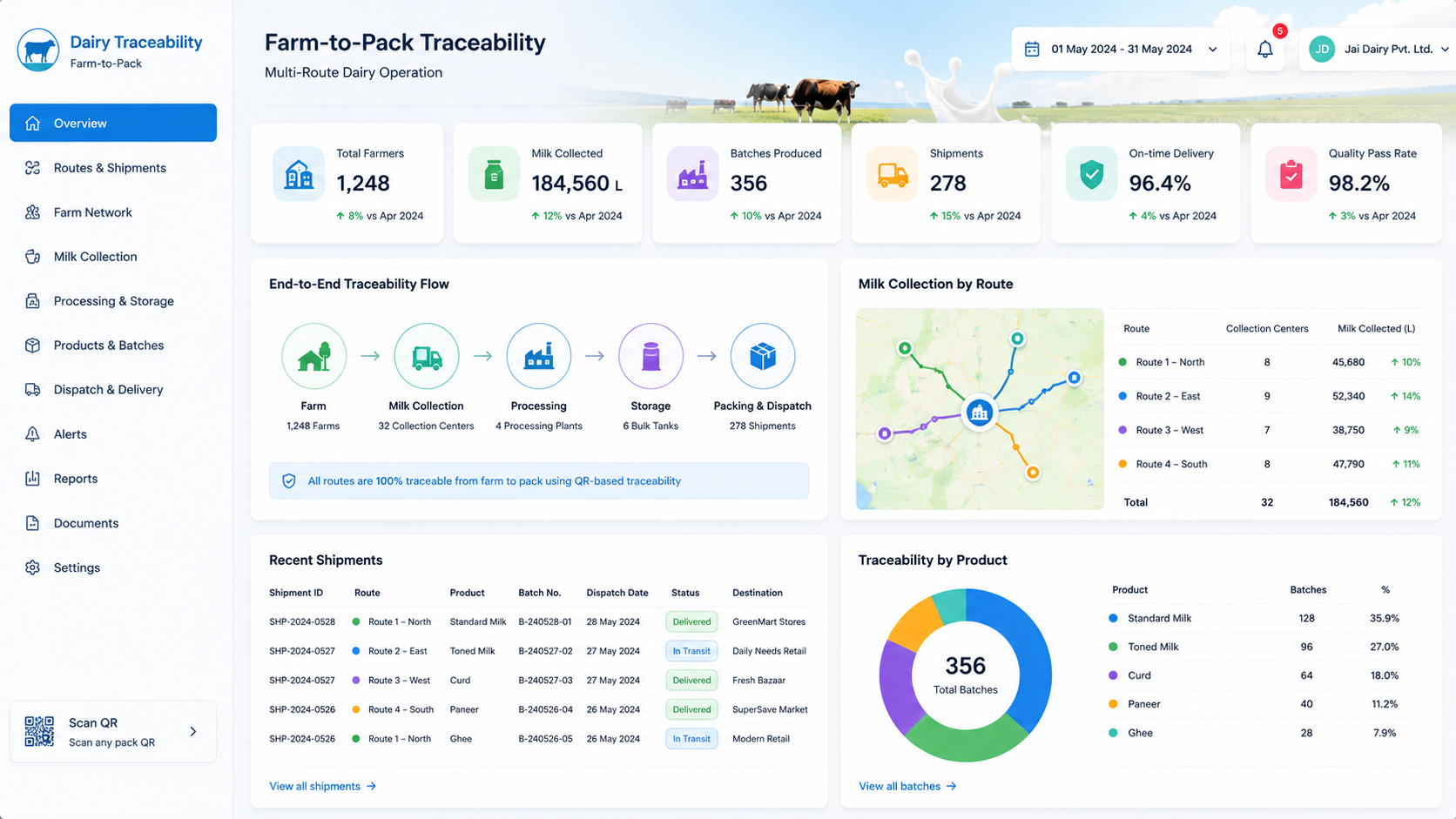Open the date range dropdown
This screenshot has width=1456, height=819.
tap(1121, 50)
